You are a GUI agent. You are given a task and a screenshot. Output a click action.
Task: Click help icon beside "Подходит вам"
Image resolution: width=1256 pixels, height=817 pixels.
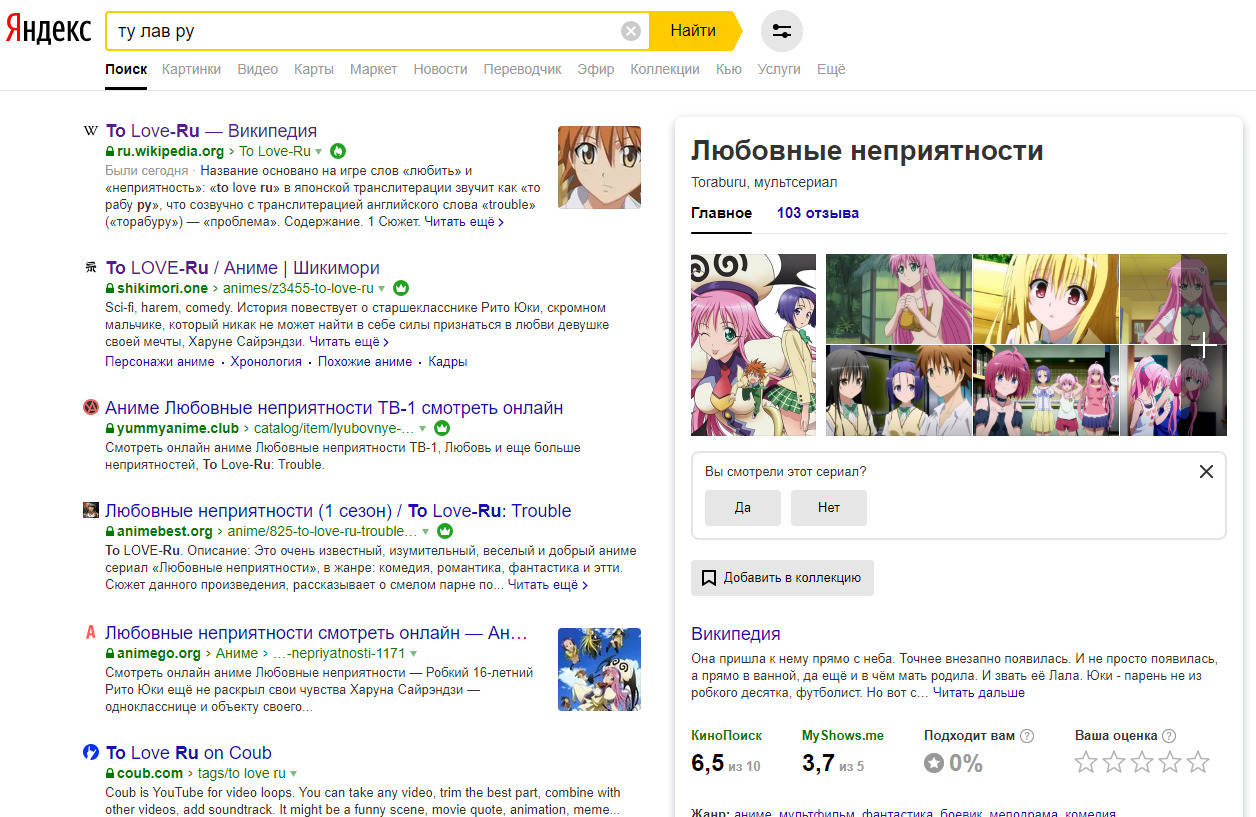[x=1027, y=736]
